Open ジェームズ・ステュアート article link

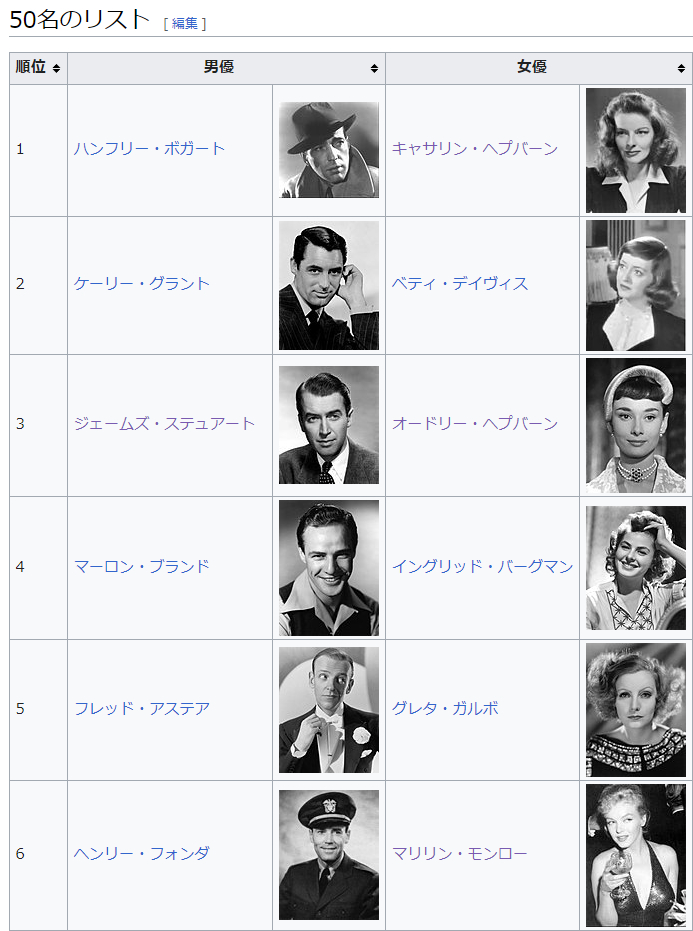(x=164, y=423)
